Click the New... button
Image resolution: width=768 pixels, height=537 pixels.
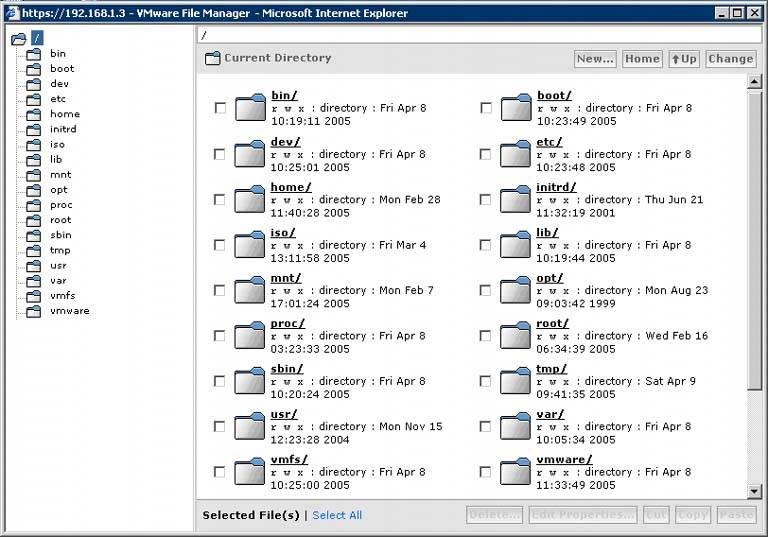tap(595, 59)
